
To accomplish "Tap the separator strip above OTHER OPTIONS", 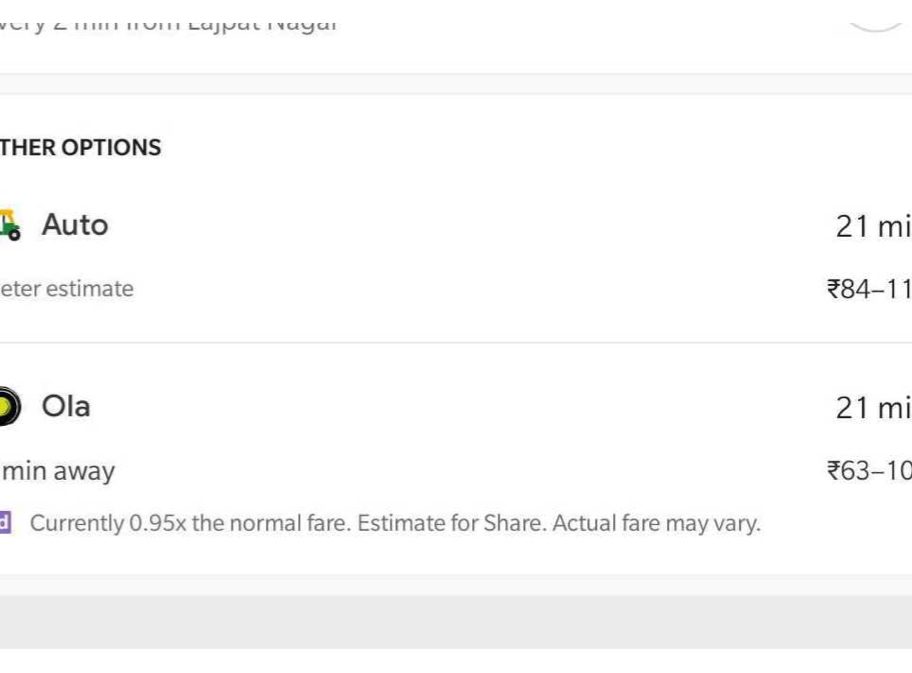I will pos(456,84).
